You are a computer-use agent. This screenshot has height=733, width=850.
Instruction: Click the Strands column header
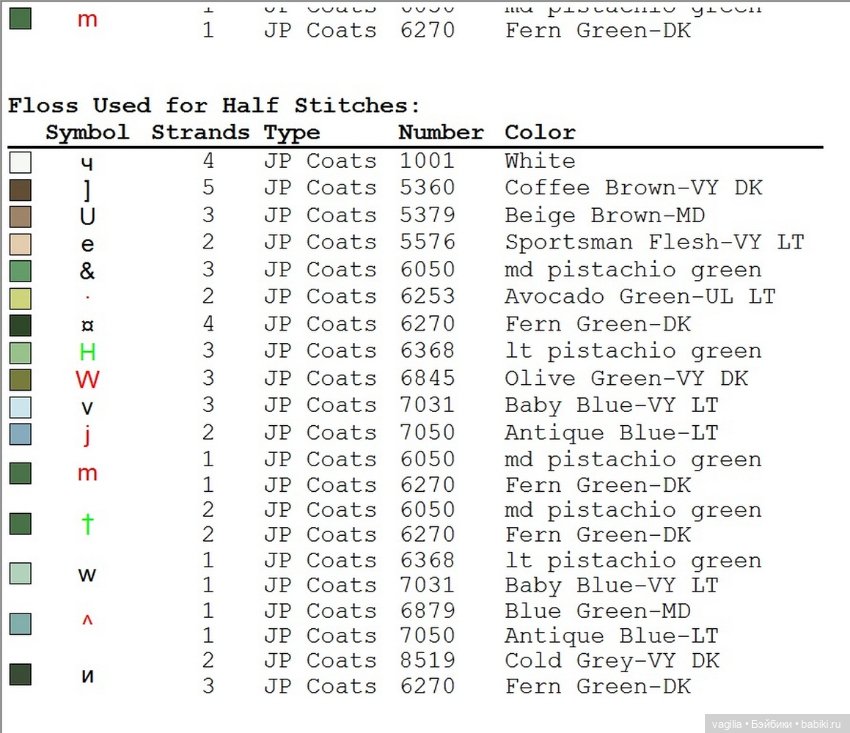[200, 132]
